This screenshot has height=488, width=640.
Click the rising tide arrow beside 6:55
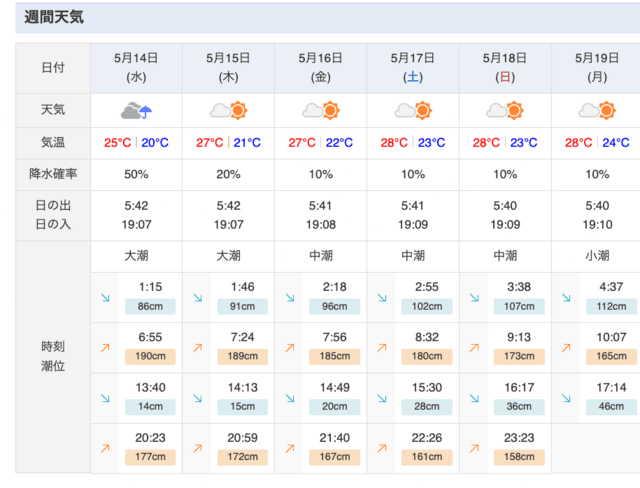coord(105,348)
